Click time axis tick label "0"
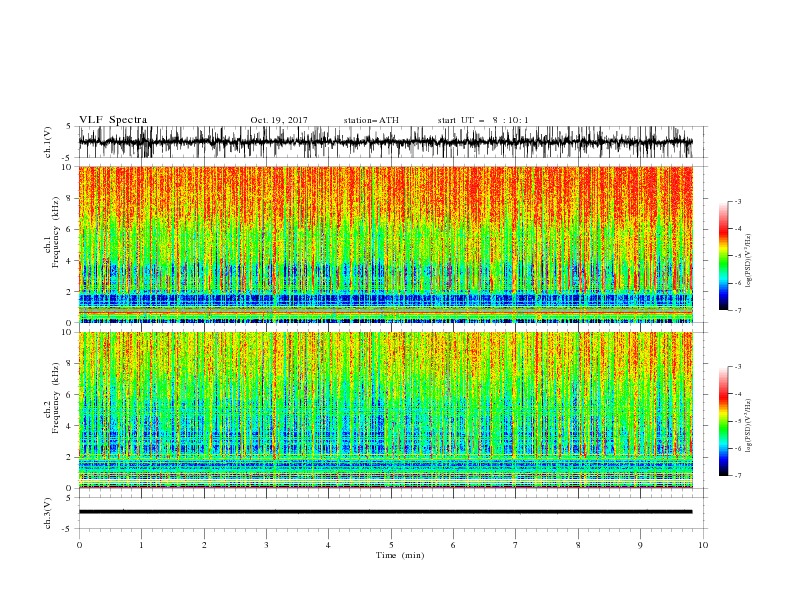 (x=79, y=545)
